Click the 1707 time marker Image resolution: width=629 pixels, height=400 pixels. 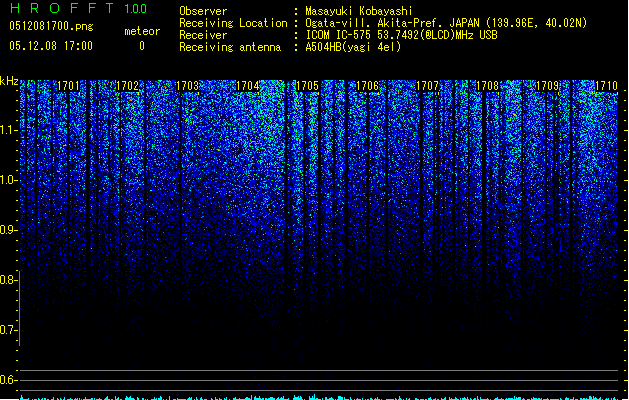[x=428, y=86]
